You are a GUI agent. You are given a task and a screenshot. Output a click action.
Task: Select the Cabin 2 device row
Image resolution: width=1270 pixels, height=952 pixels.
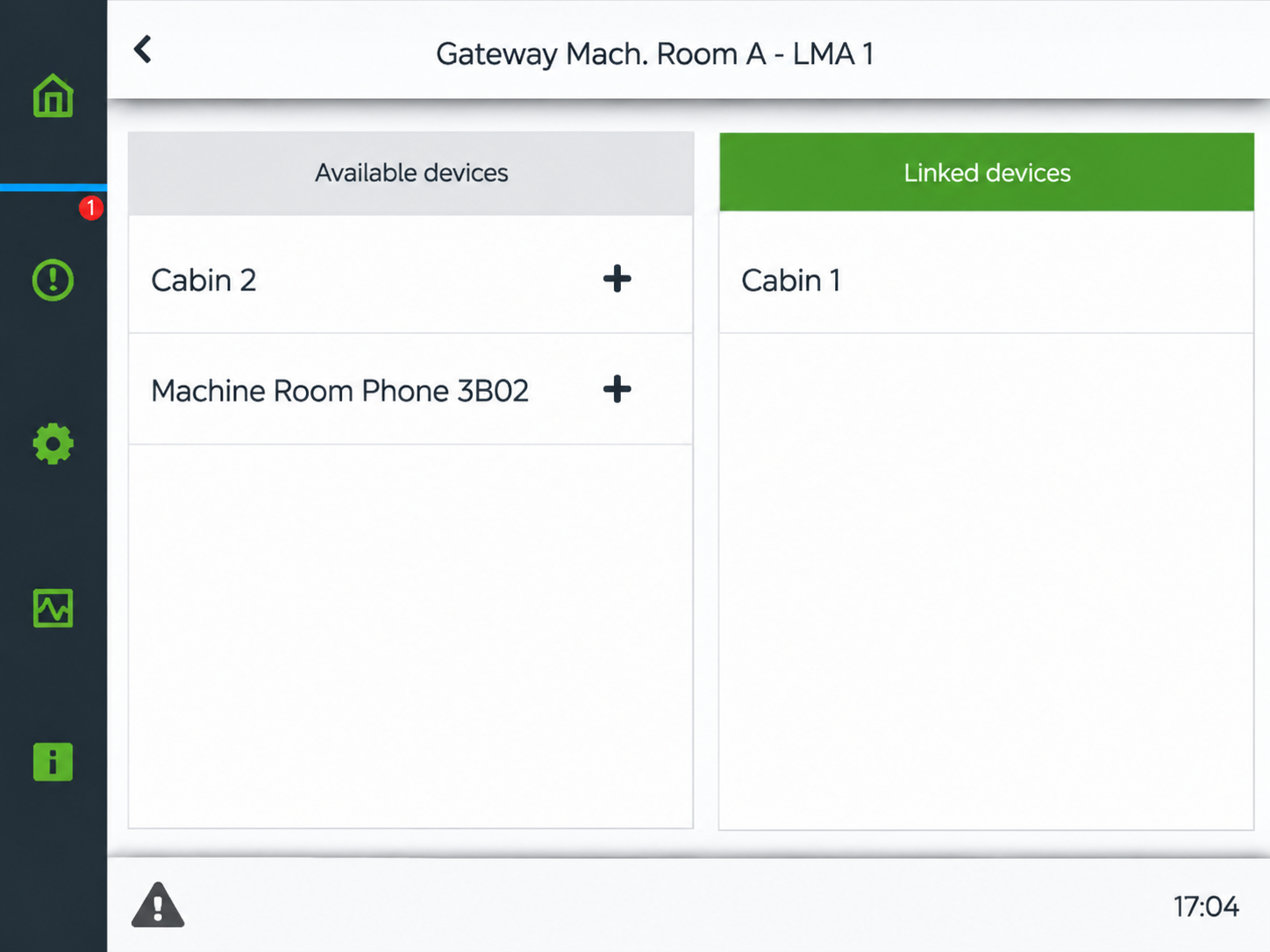click(x=410, y=278)
